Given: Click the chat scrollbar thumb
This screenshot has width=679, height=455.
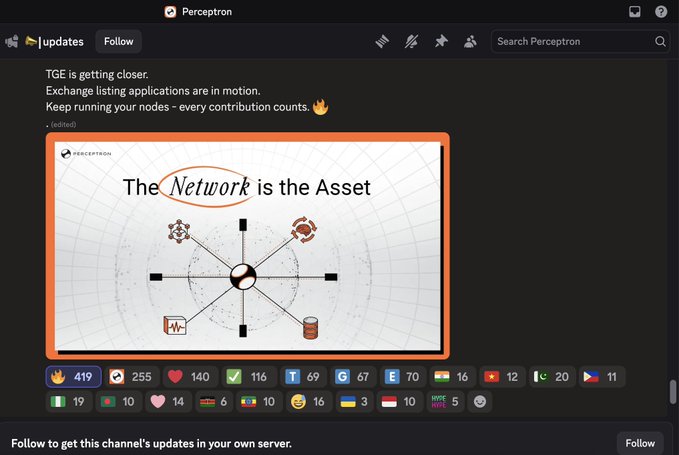Looking at the screenshot, I should [673, 392].
